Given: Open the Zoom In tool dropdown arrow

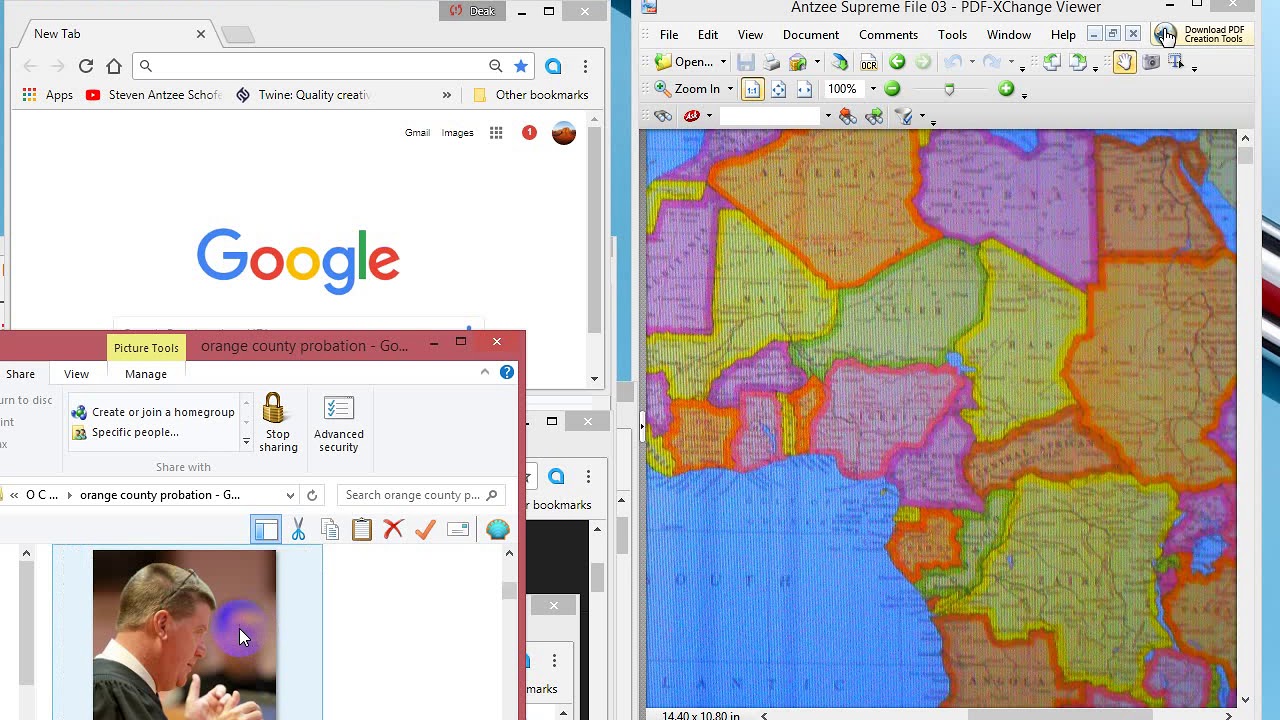Looking at the screenshot, I should coord(730,89).
